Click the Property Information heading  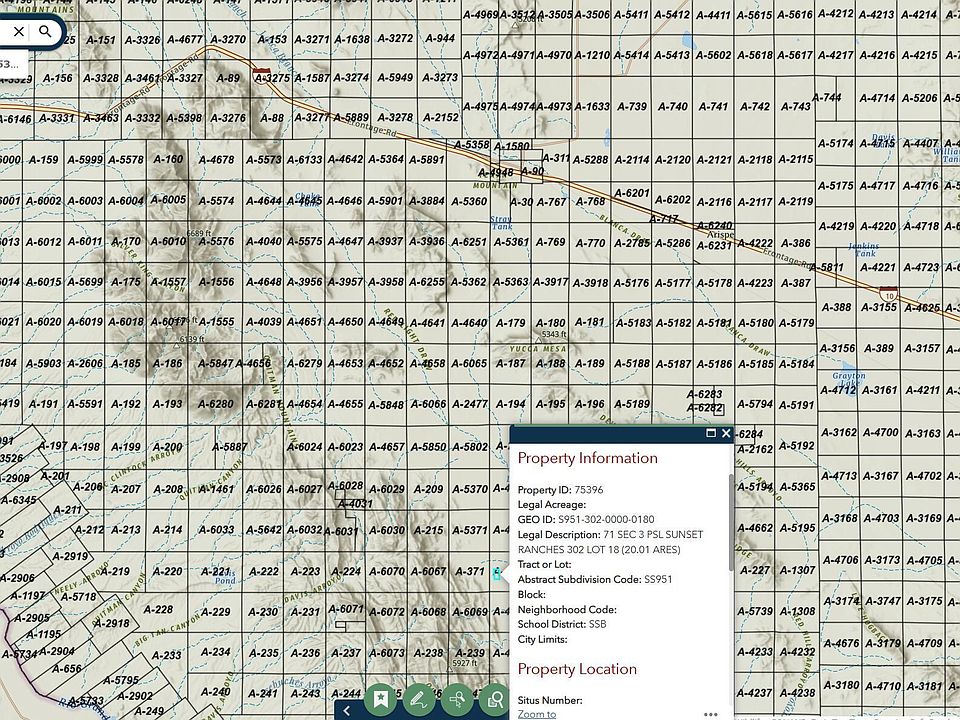(x=588, y=458)
